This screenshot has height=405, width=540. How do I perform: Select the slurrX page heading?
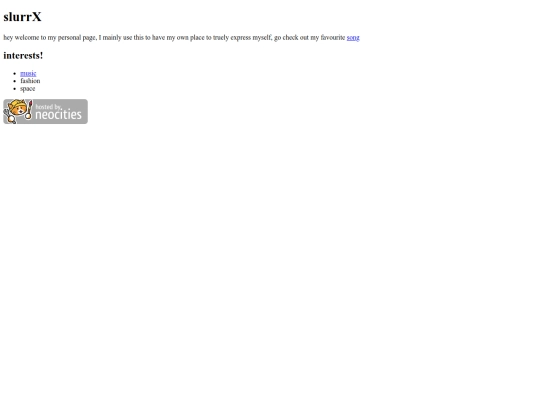pyautogui.click(x=22, y=17)
